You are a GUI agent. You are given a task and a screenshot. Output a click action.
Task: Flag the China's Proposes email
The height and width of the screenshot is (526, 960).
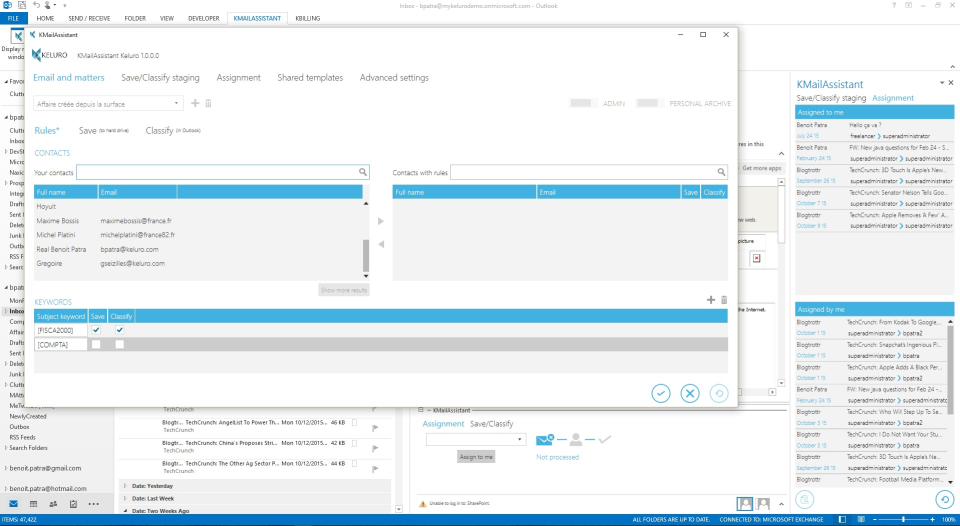click(x=375, y=448)
